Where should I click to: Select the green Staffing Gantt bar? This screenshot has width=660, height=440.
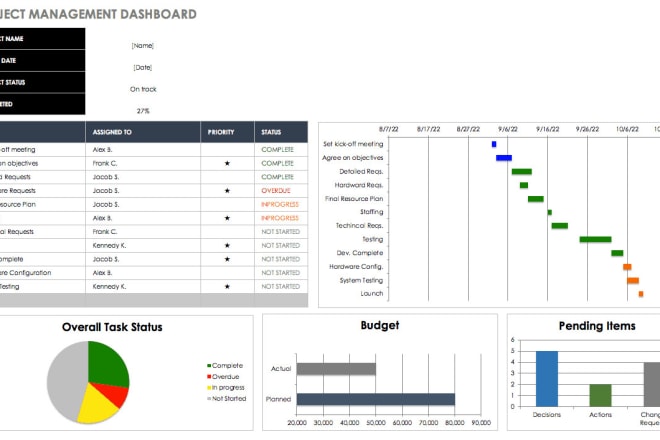pyautogui.click(x=550, y=212)
